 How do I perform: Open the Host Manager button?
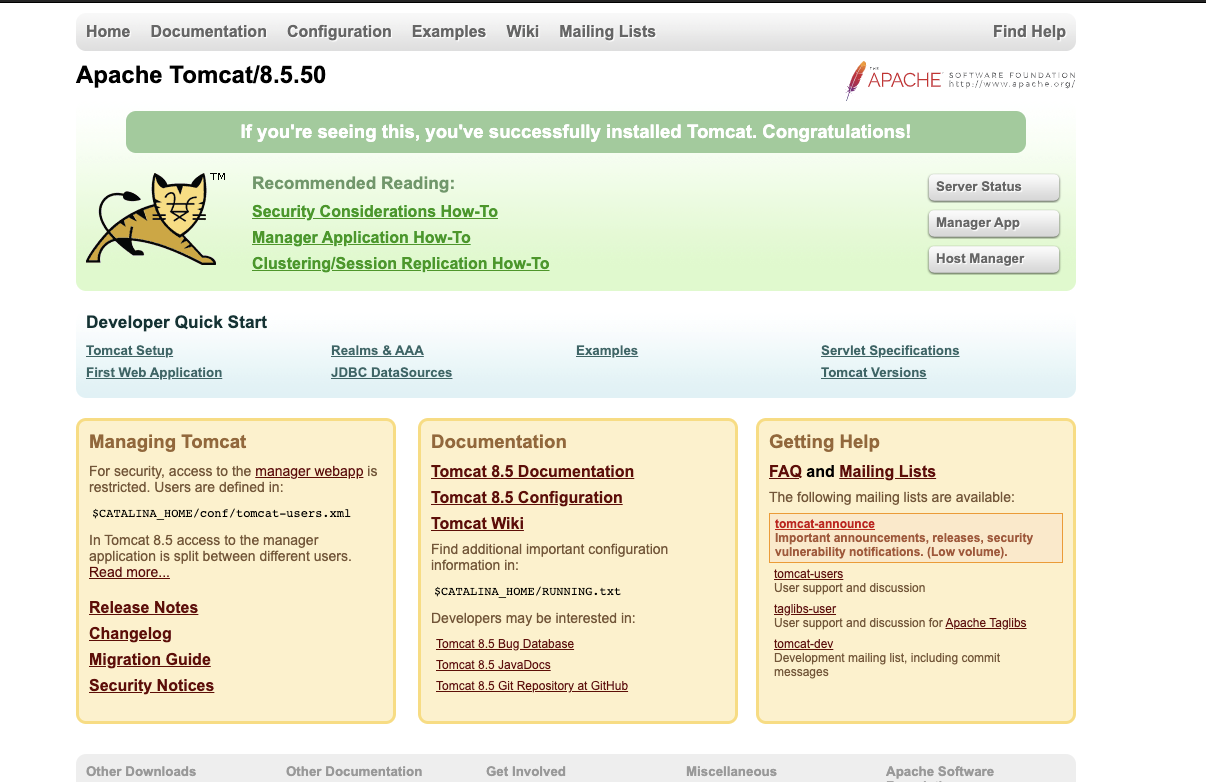coord(993,259)
